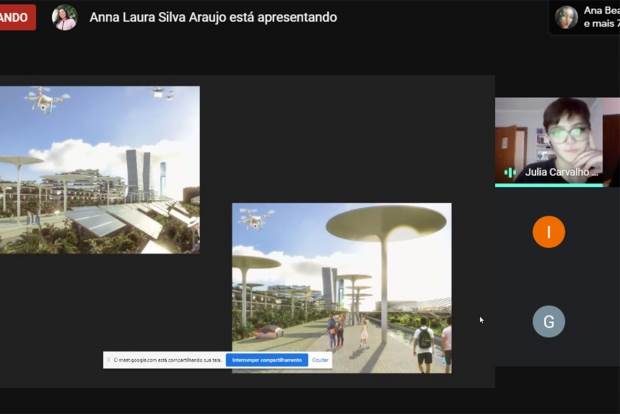The image size is (620, 414).
Task: Click the drag handle on sharing bar
Action: coord(109,360)
